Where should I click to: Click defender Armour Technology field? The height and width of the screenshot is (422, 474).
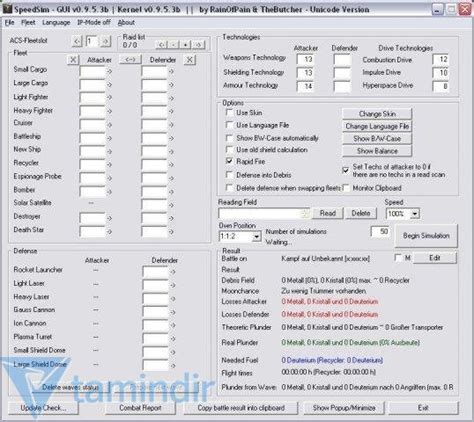tap(342, 86)
